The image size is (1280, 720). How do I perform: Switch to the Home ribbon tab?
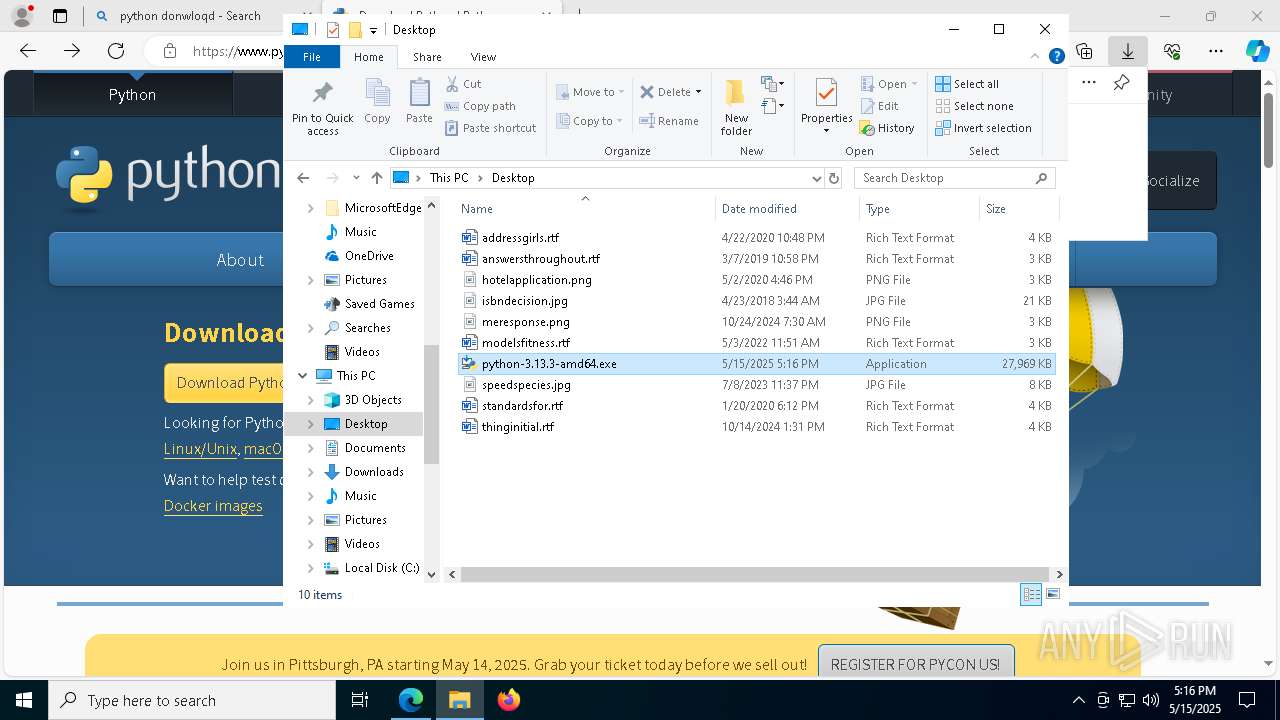[369, 57]
